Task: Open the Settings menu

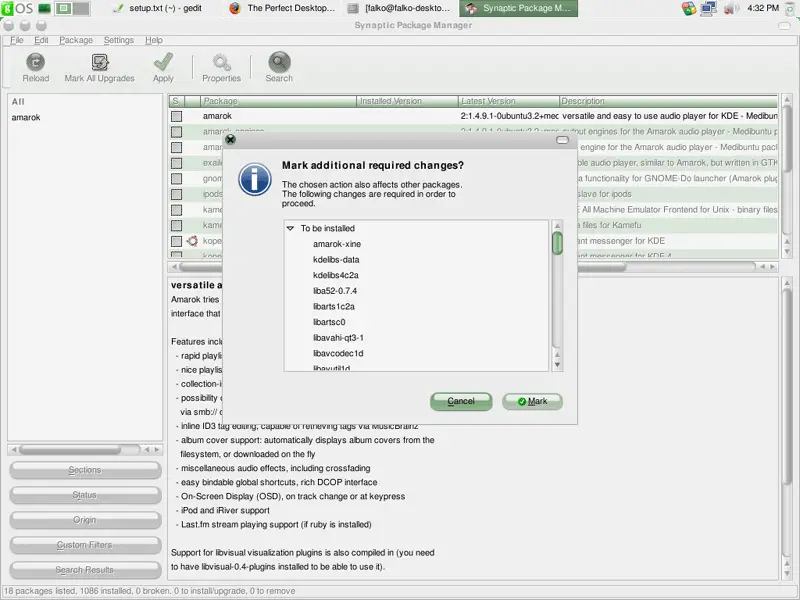Action: [x=118, y=40]
